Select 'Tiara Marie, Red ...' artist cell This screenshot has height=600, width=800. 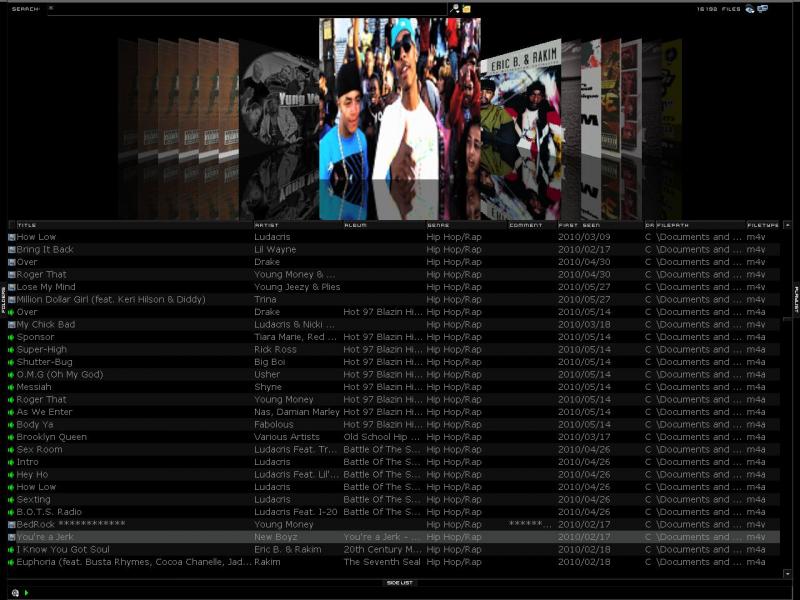(295, 337)
